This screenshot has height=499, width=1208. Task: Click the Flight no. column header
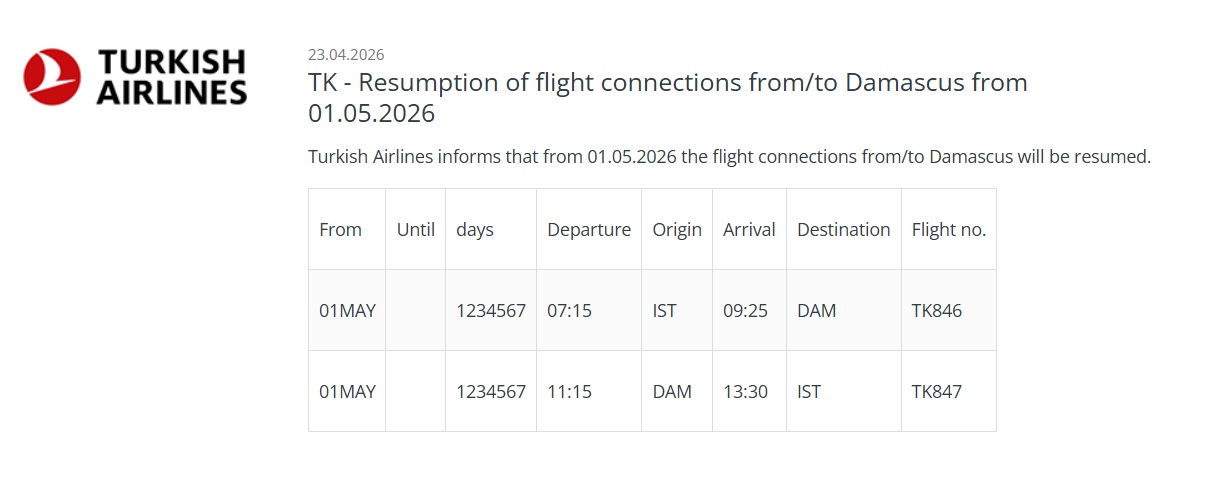point(948,229)
